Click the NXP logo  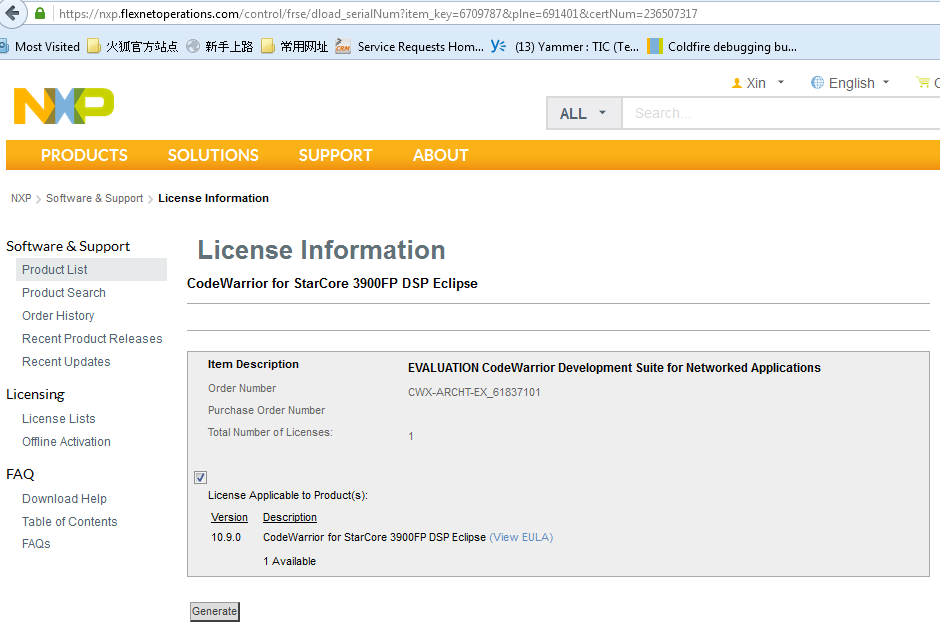tap(64, 106)
